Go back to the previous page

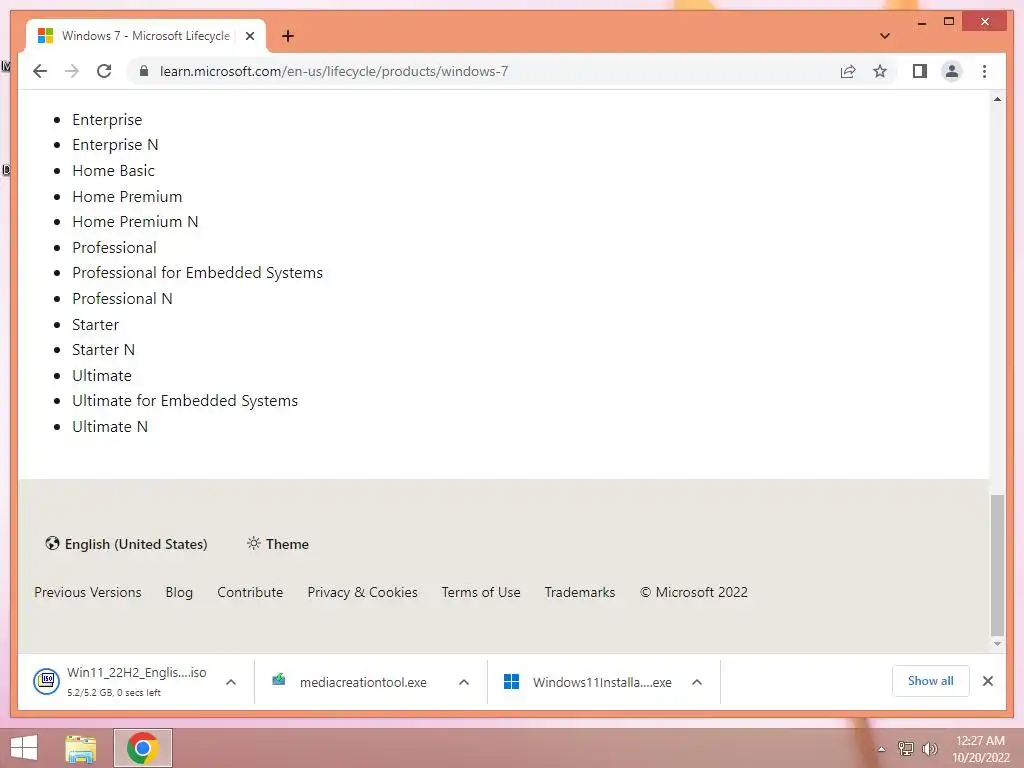(40, 71)
